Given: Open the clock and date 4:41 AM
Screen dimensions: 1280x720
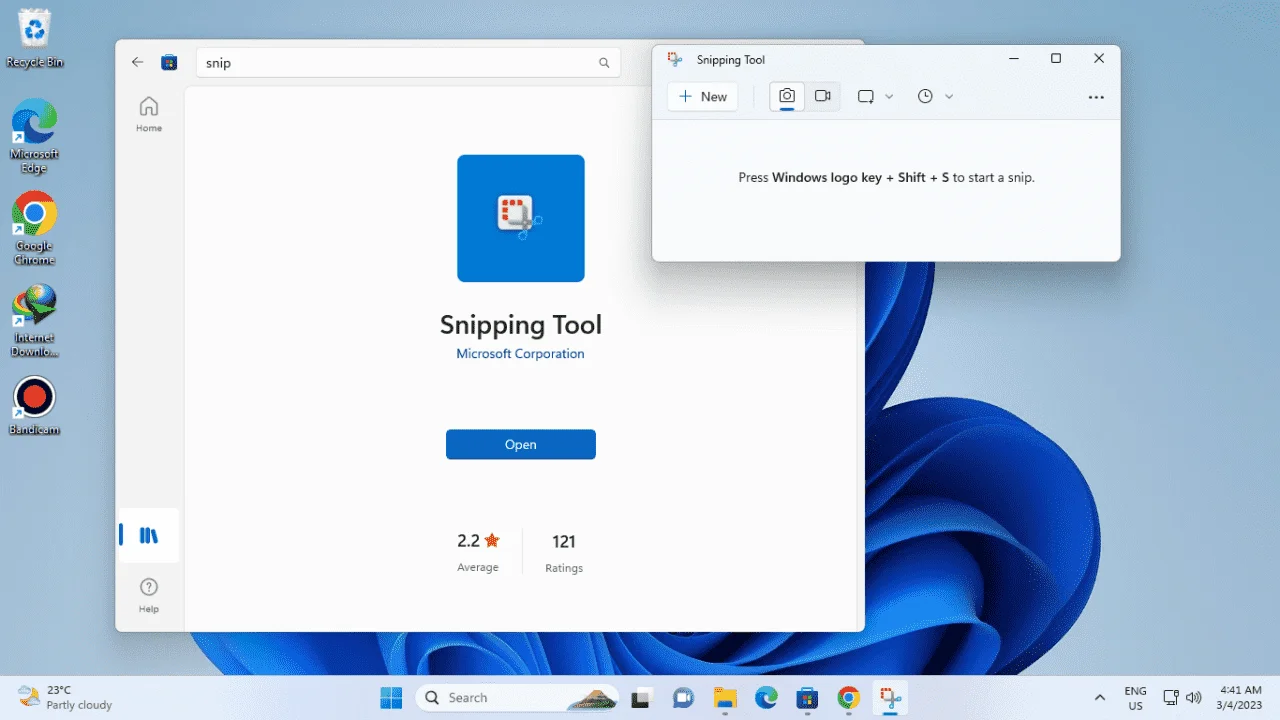Looking at the screenshot, I should pos(1240,697).
